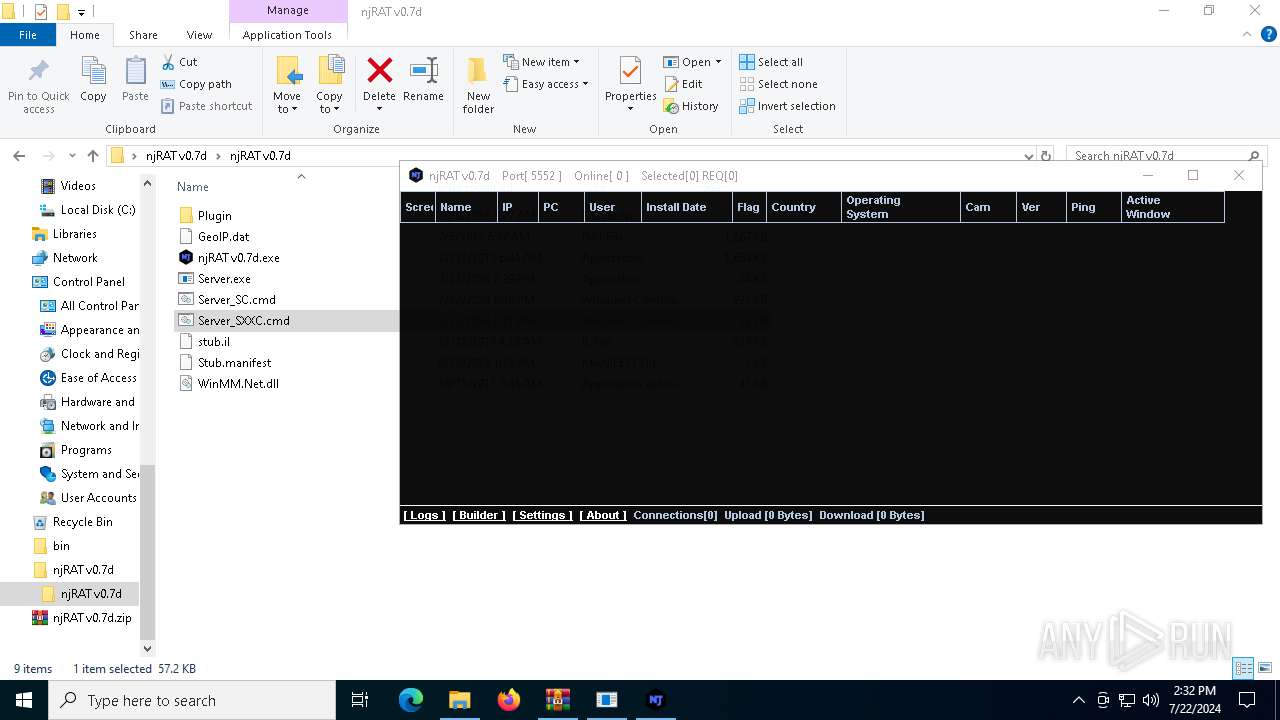The image size is (1280, 720).
Task: Select Local Disk (C:) in the navigation pane
Action: [97, 210]
